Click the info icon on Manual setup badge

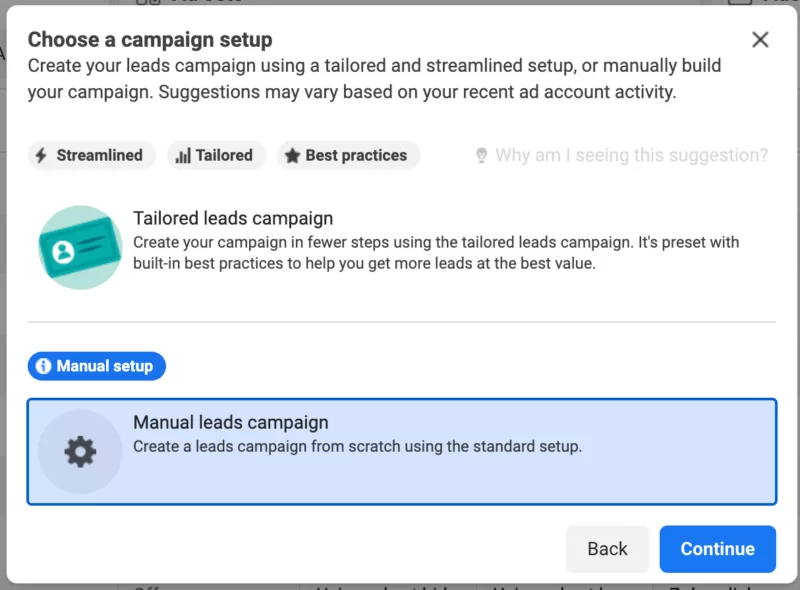click(44, 366)
